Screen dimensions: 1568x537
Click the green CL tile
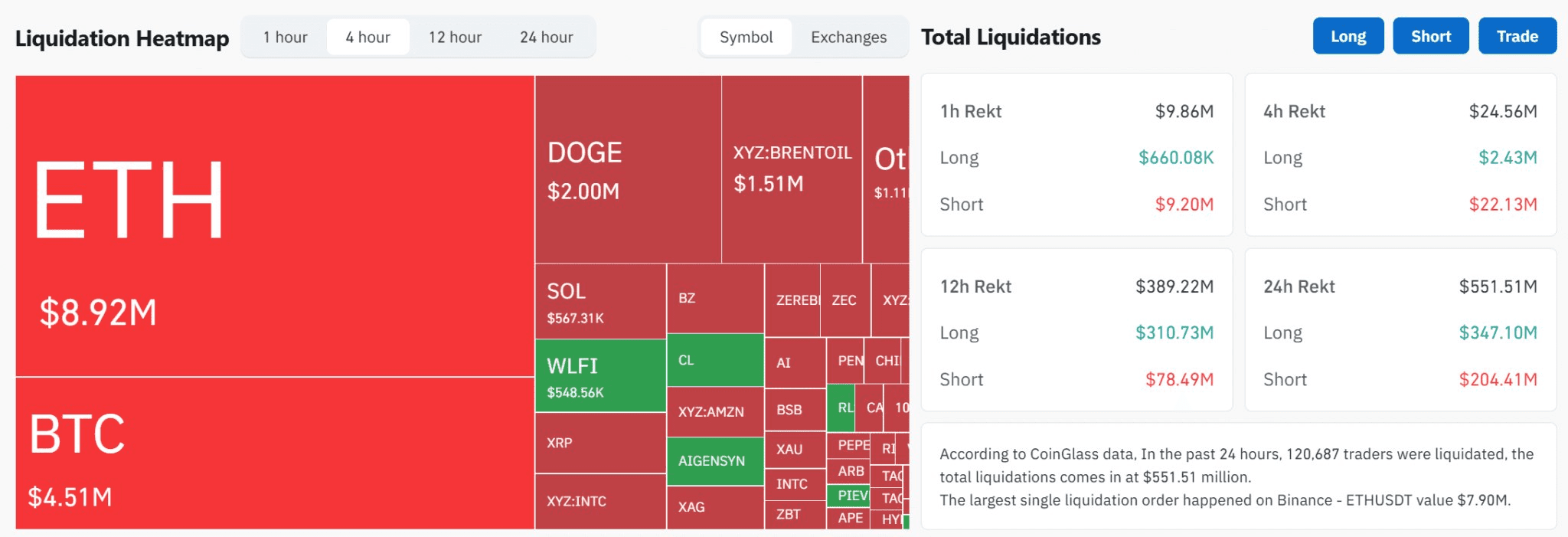715,359
